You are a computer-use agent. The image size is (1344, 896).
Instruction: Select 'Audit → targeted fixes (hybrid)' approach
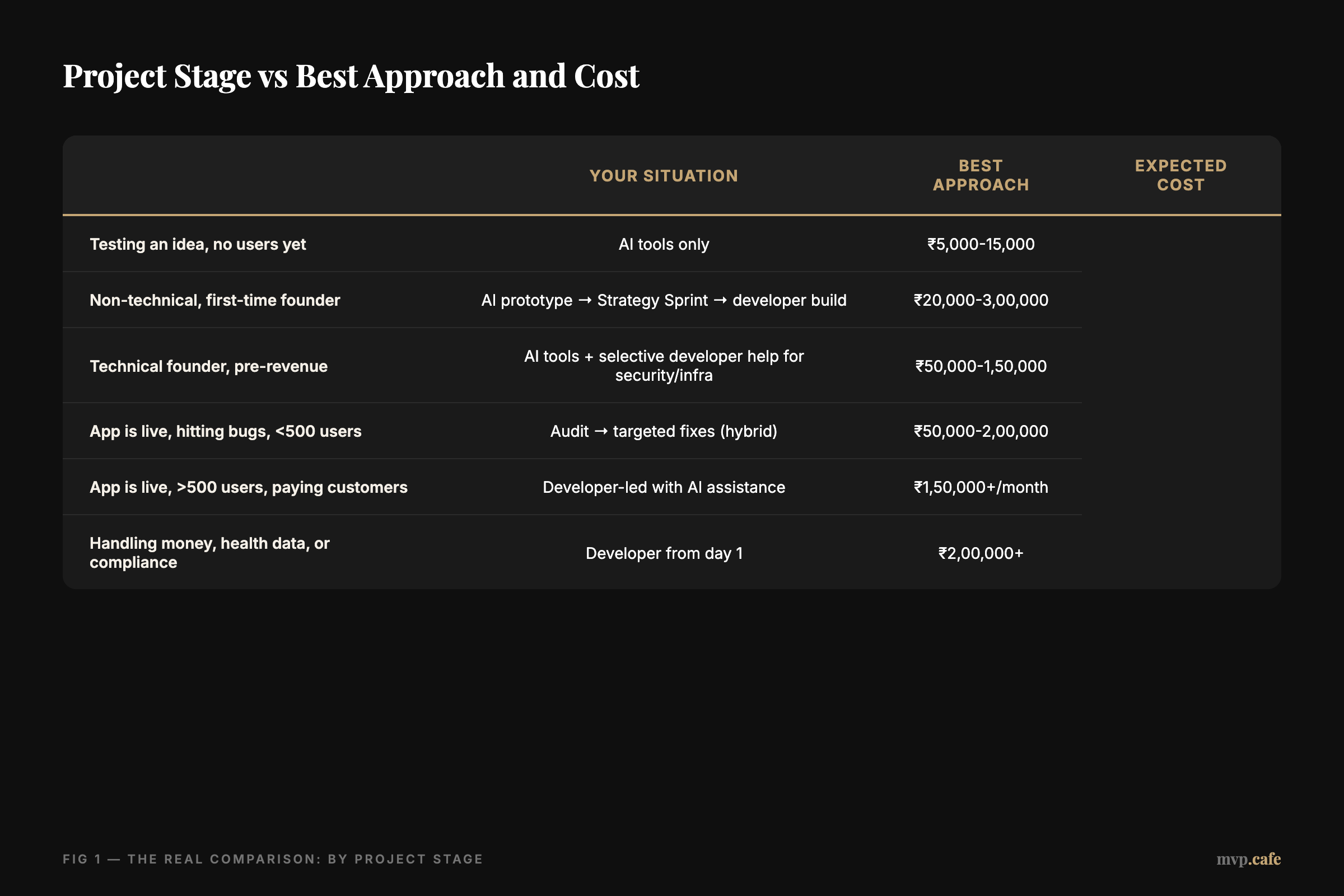(664, 431)
